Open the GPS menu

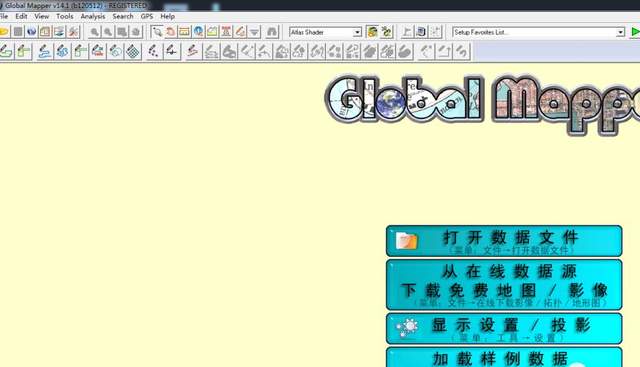(x=147, y=16)
